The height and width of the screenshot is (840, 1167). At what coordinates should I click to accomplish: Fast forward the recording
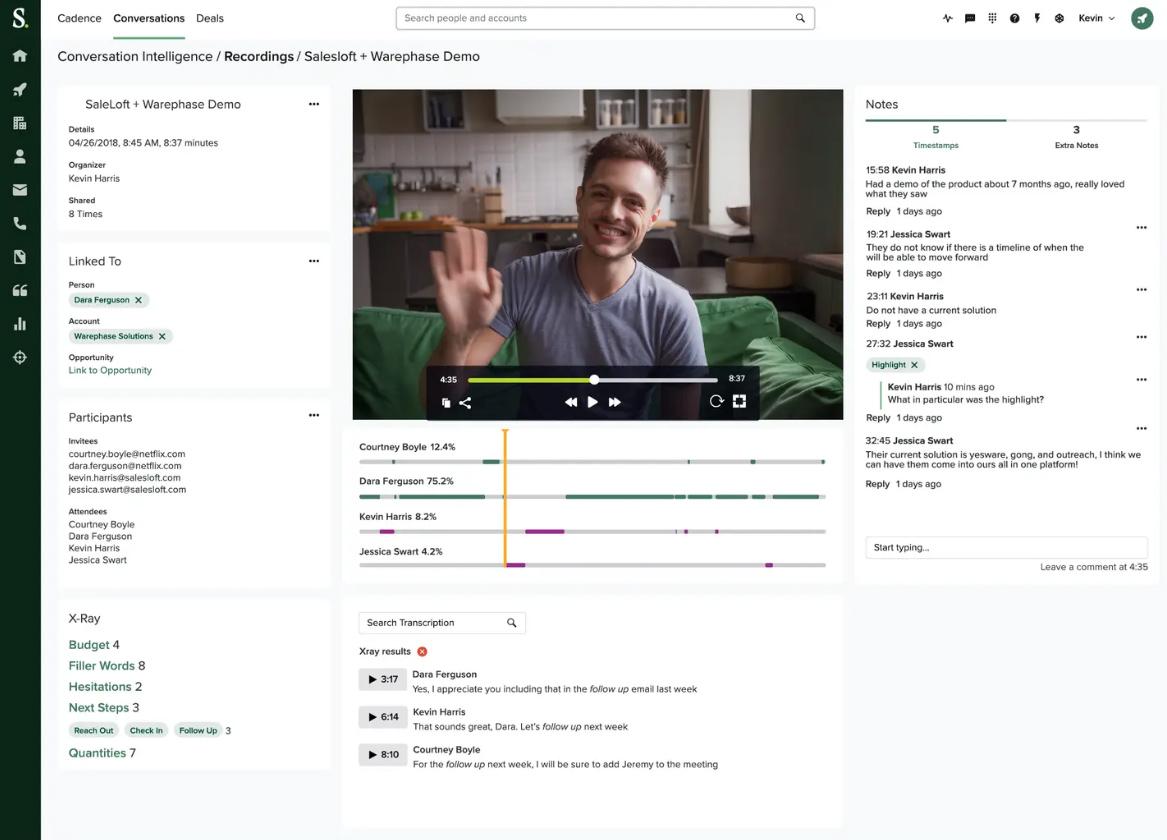click(615, 402)
